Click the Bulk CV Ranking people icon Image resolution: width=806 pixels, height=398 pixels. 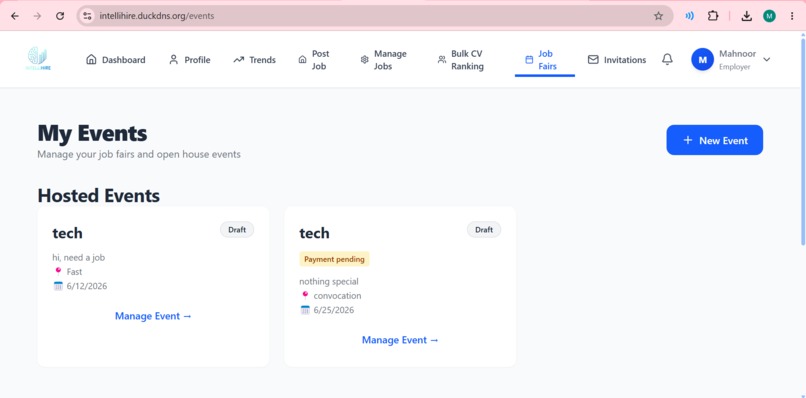(442, 60)
